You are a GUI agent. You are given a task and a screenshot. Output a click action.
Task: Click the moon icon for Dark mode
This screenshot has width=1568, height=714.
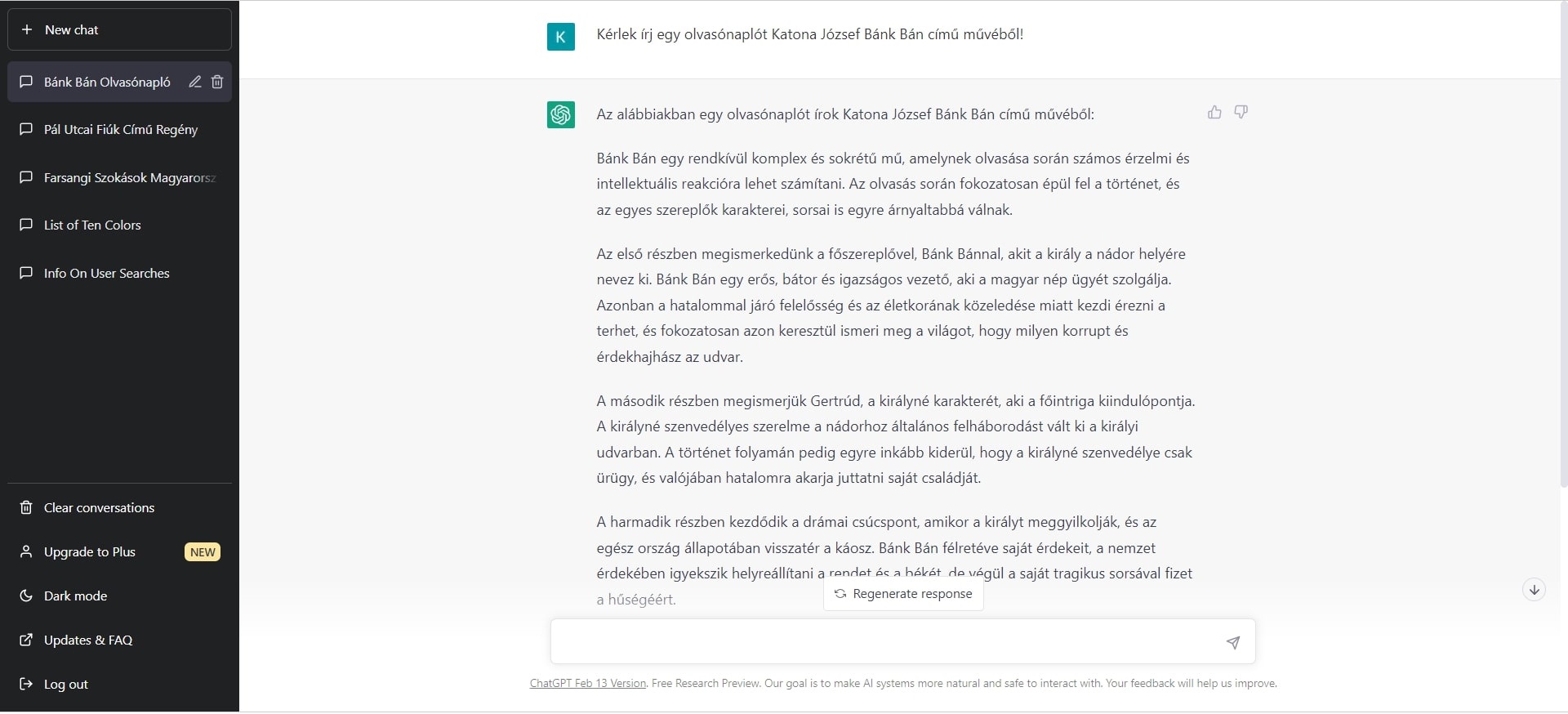(26, 596)
